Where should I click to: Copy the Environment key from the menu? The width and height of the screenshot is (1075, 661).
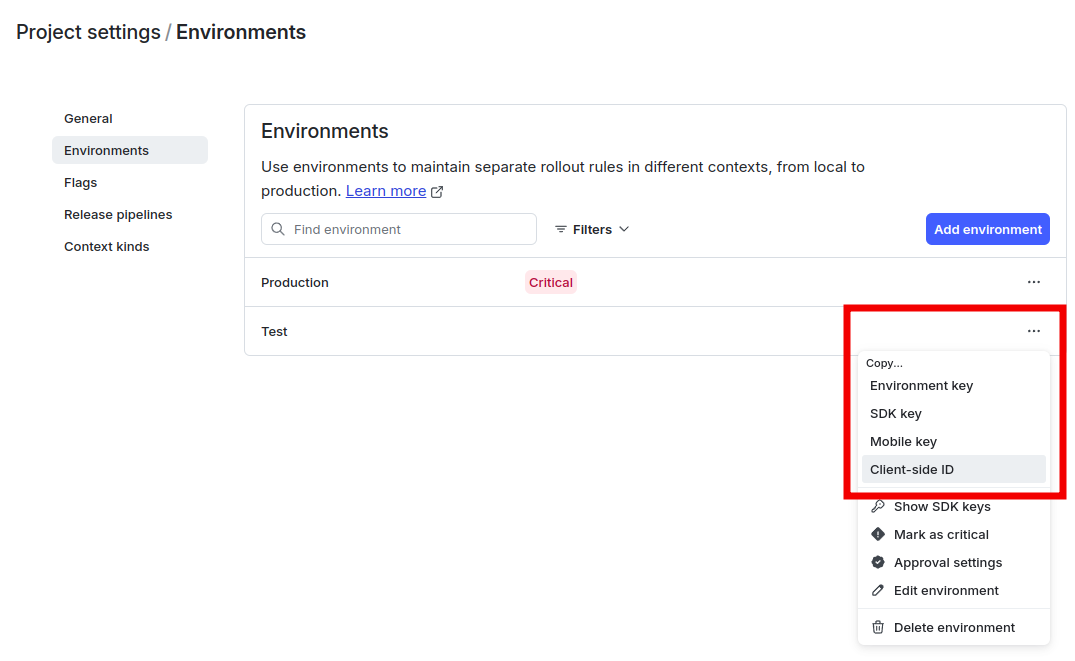point(921,385)
